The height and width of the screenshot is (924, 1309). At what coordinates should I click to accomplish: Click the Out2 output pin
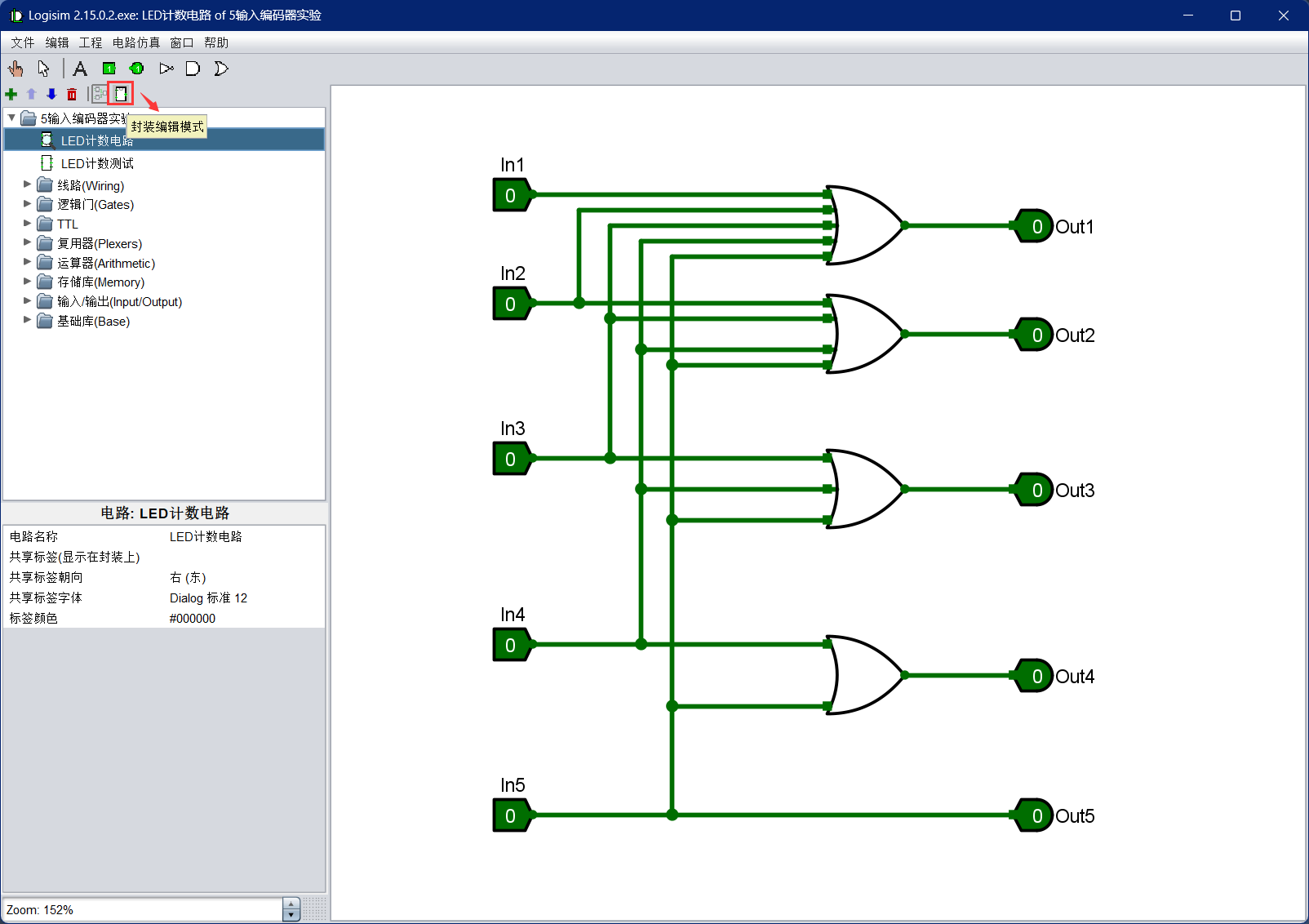coord(1035,335)
